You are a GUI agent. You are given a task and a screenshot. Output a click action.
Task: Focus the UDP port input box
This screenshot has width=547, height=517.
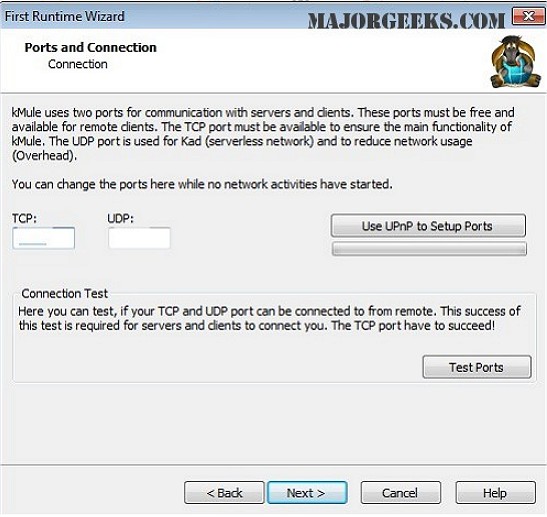[139, 238]
